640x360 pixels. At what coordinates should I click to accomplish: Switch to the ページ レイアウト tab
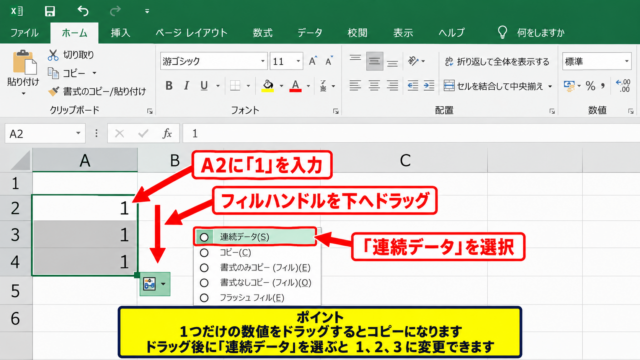point(191,33)
